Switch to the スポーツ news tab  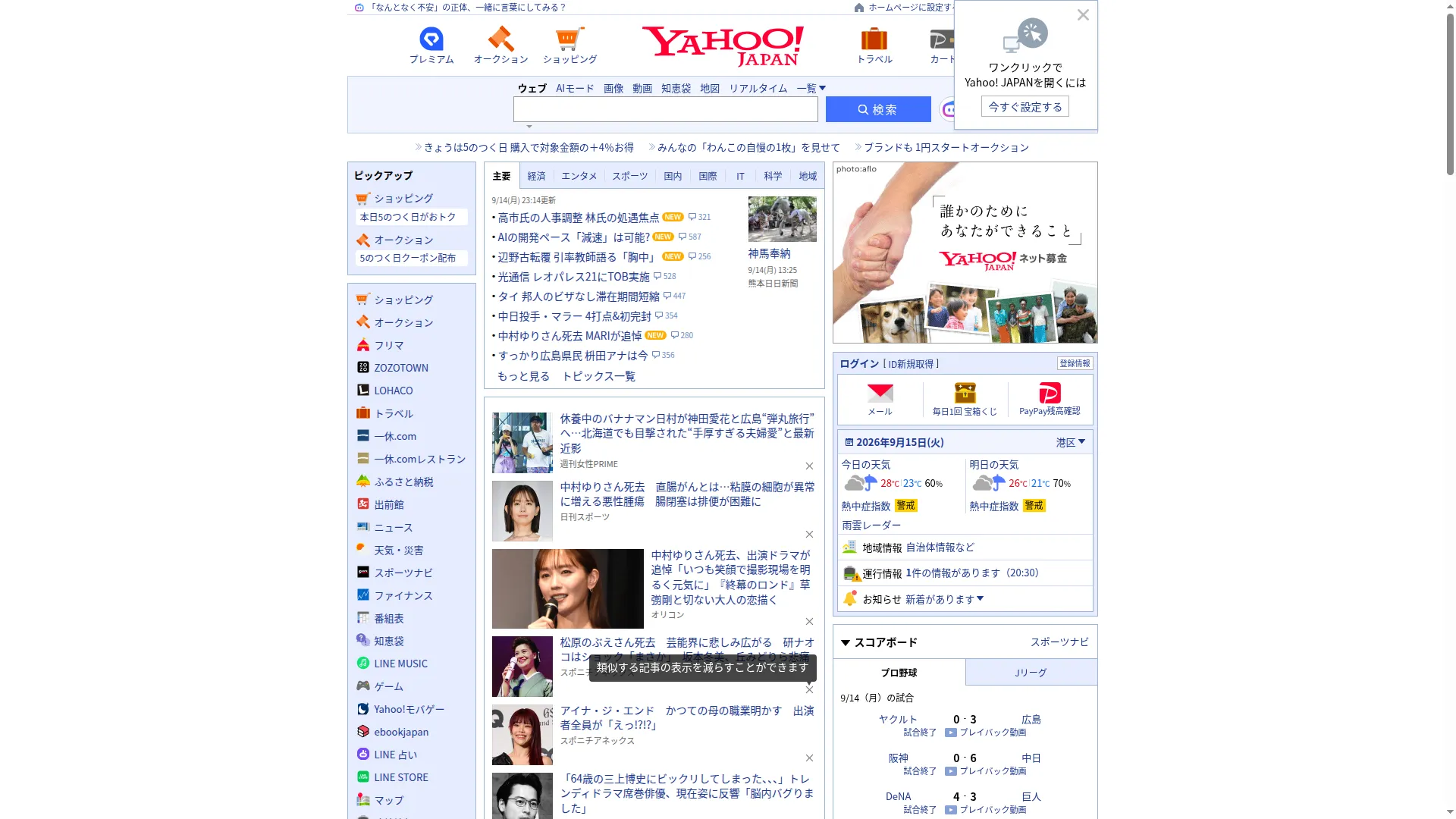(x=630, y=176)
